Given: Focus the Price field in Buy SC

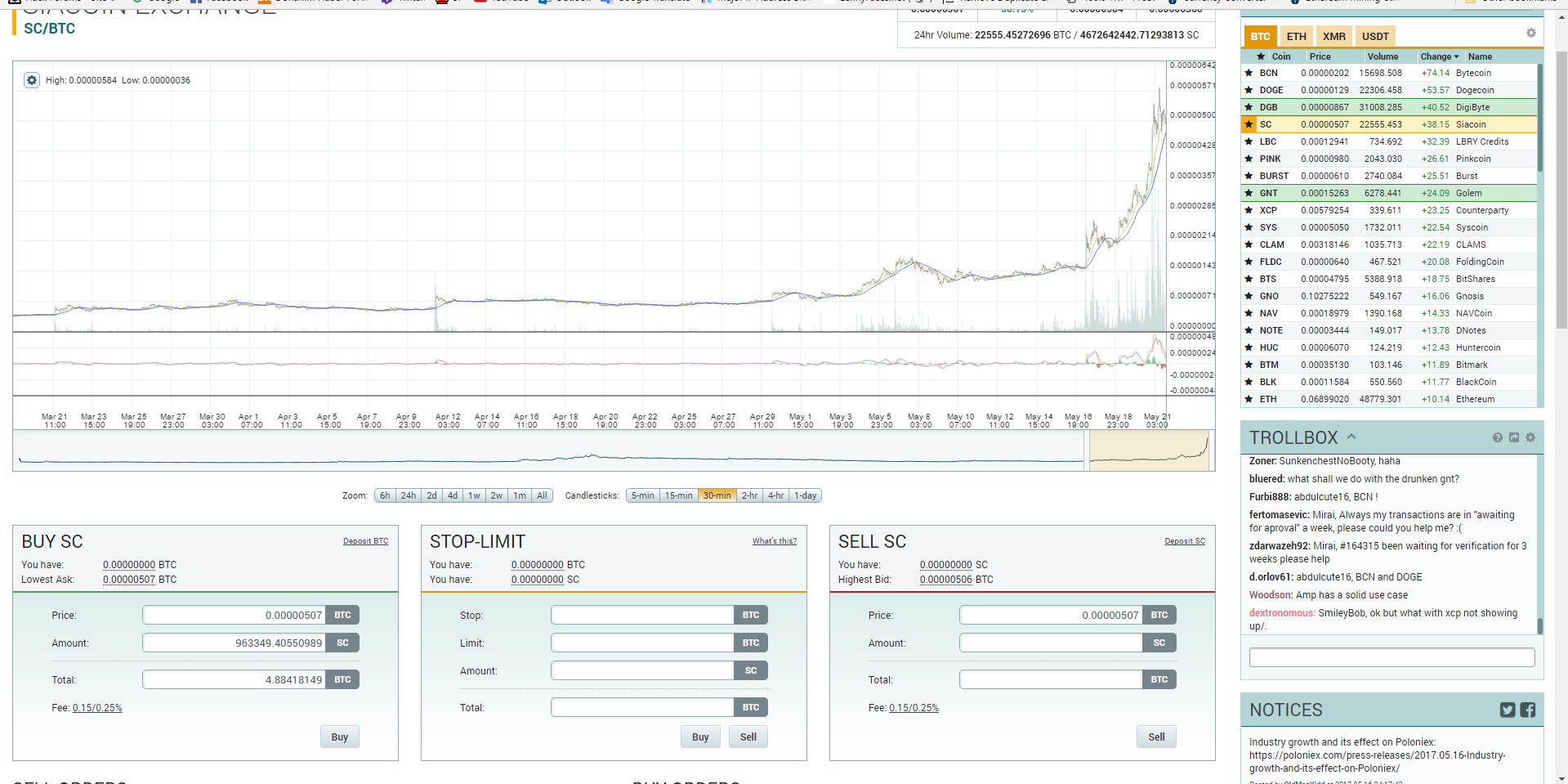Looking at the screenshot, I should click(234, 615).
